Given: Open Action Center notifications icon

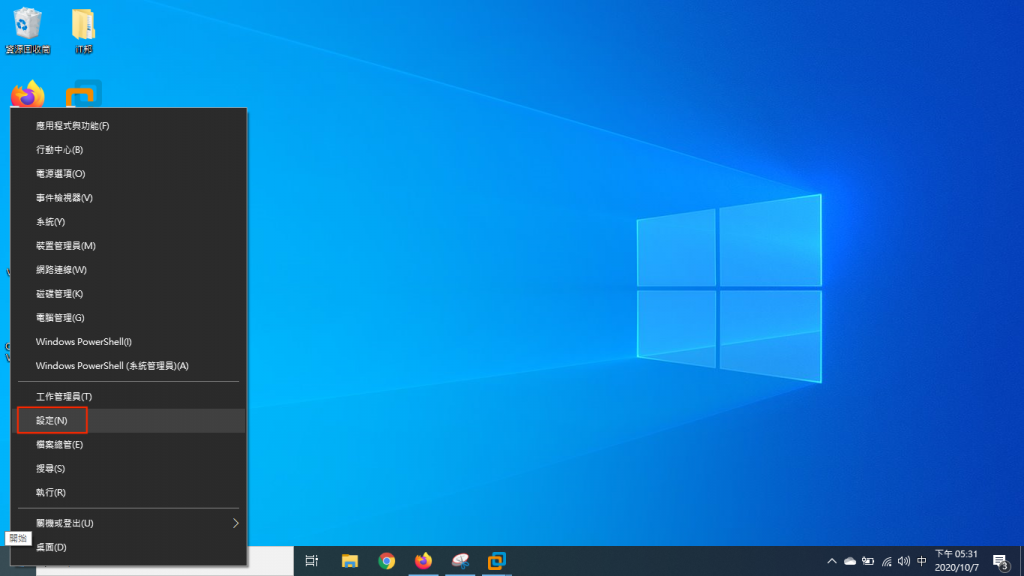Looking at the screenshot, I should [1000, 561].
